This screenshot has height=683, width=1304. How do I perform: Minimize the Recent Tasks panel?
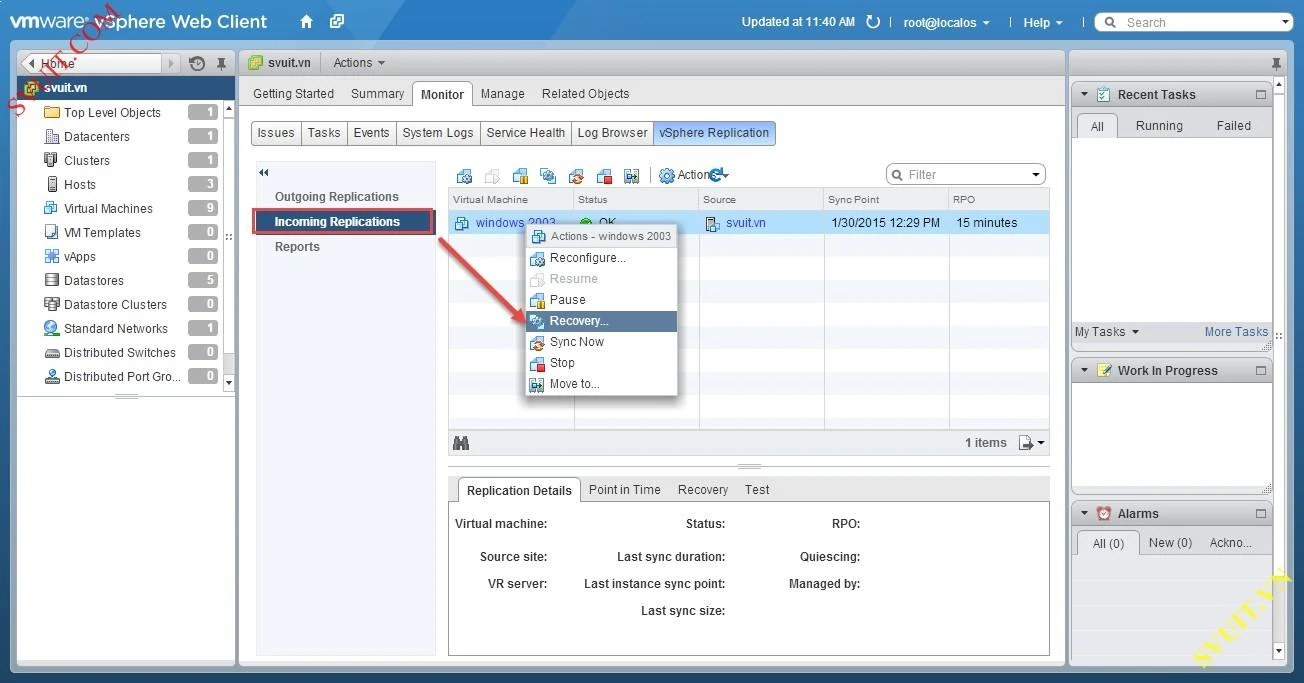[x=1261, y=95]
